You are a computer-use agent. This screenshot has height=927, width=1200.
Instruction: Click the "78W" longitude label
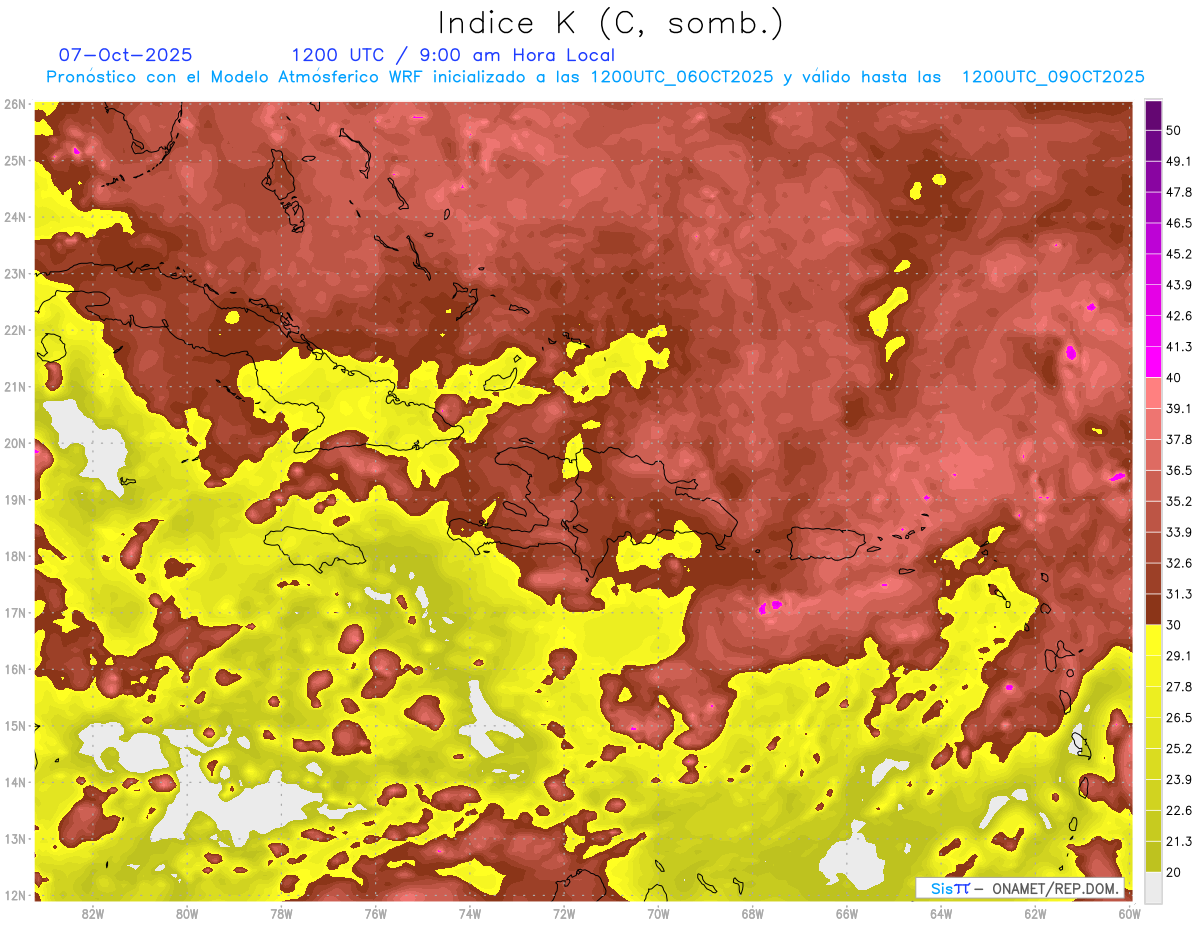point(281,913)
